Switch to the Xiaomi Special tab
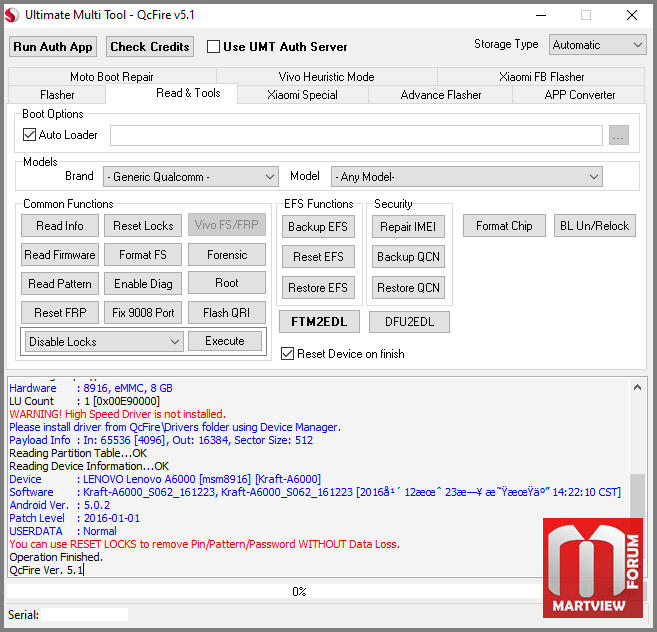The width and height of the screenshot is (657, 632). point(302,95)
